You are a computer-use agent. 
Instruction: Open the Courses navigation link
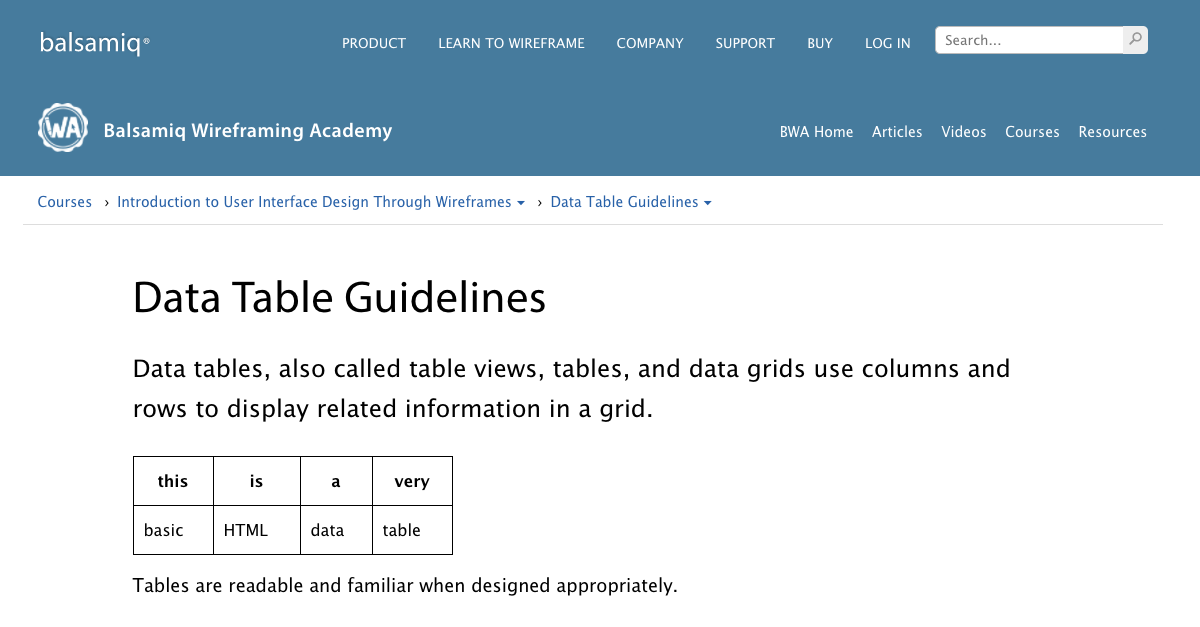pyautogui.click(x=1032, y=131)
